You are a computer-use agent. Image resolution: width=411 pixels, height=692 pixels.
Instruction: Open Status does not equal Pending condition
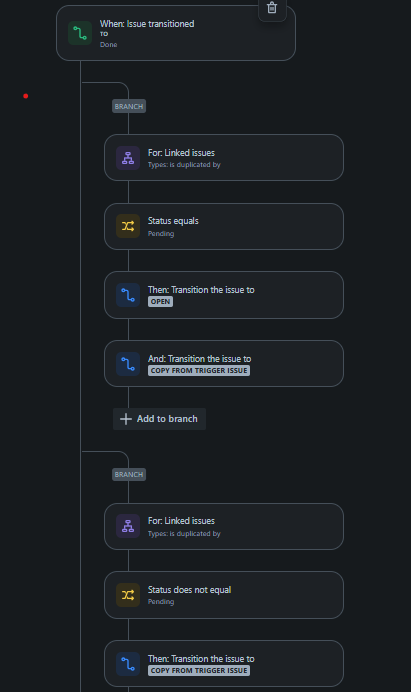pyautogui.click(x=224, y=595)
